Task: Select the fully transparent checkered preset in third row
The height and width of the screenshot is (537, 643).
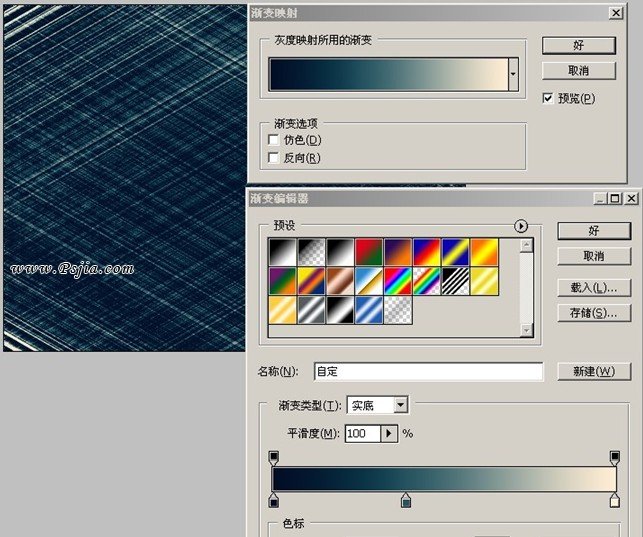Action: point(397,310)
